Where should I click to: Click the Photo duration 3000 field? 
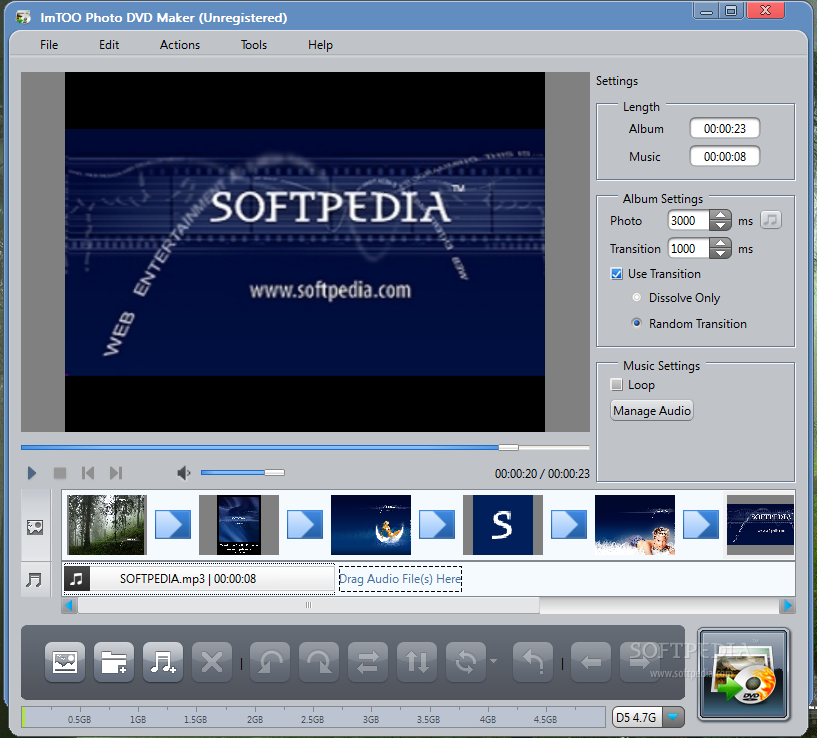[x=688, y=220]
